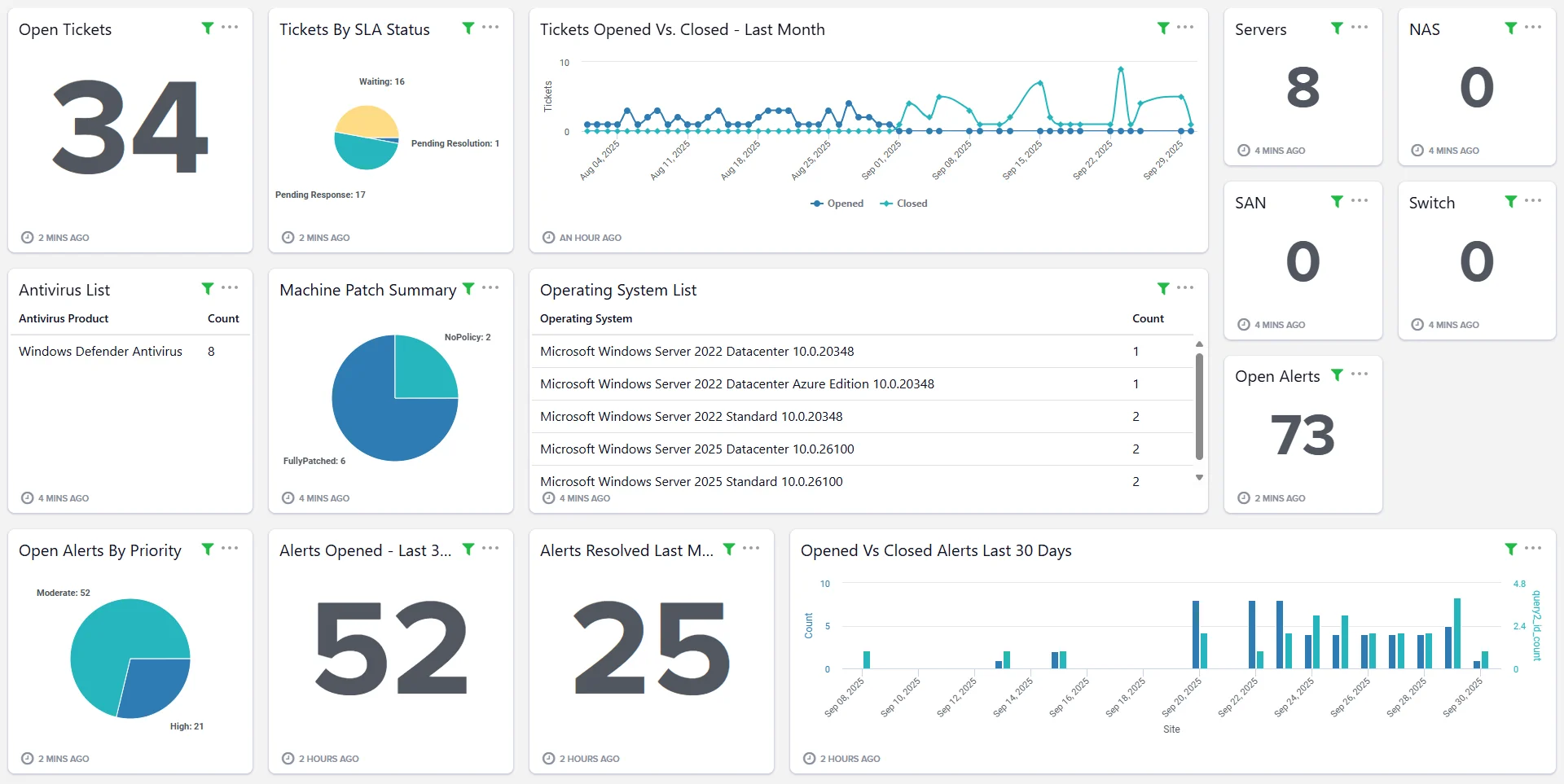The height and width of the screenshot is (784, 1564).
Task: Open more options on SAN widget
Action: click(1360, 201)
